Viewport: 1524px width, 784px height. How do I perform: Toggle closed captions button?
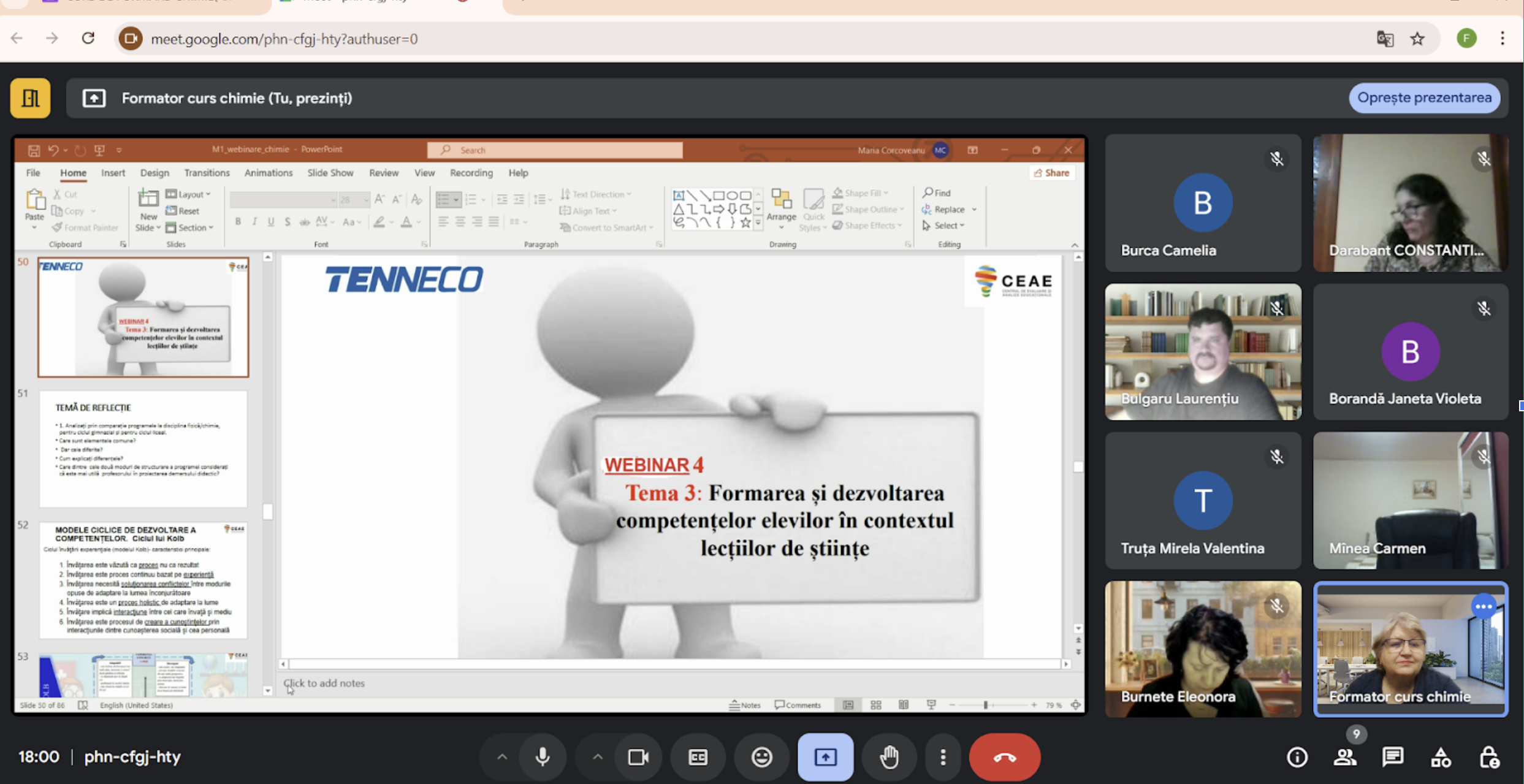(698, 757)
